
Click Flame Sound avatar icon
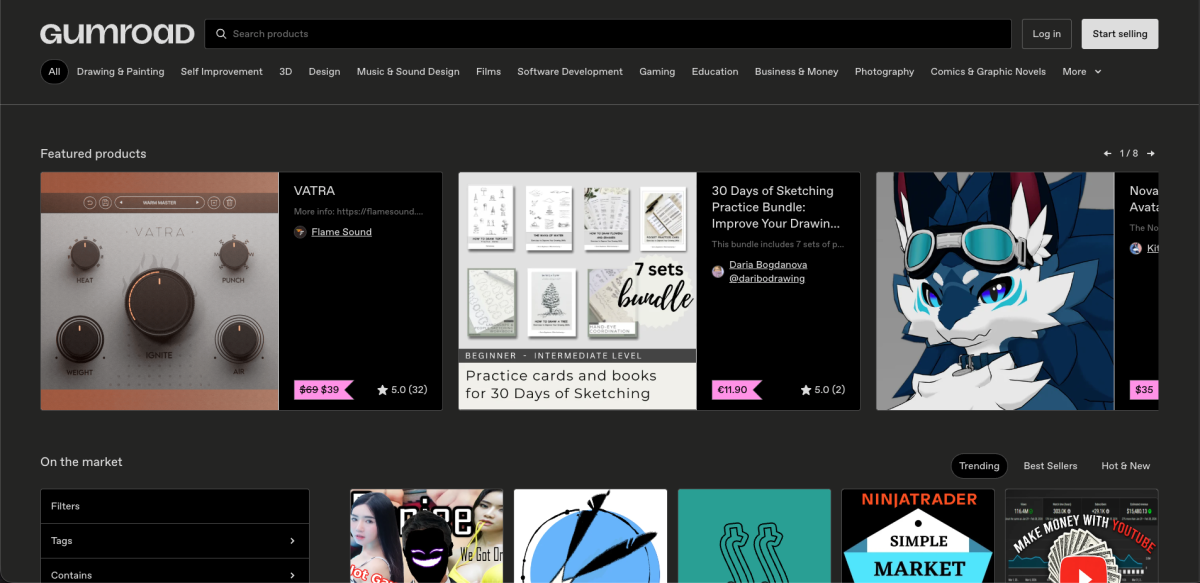tap(300, 232)
